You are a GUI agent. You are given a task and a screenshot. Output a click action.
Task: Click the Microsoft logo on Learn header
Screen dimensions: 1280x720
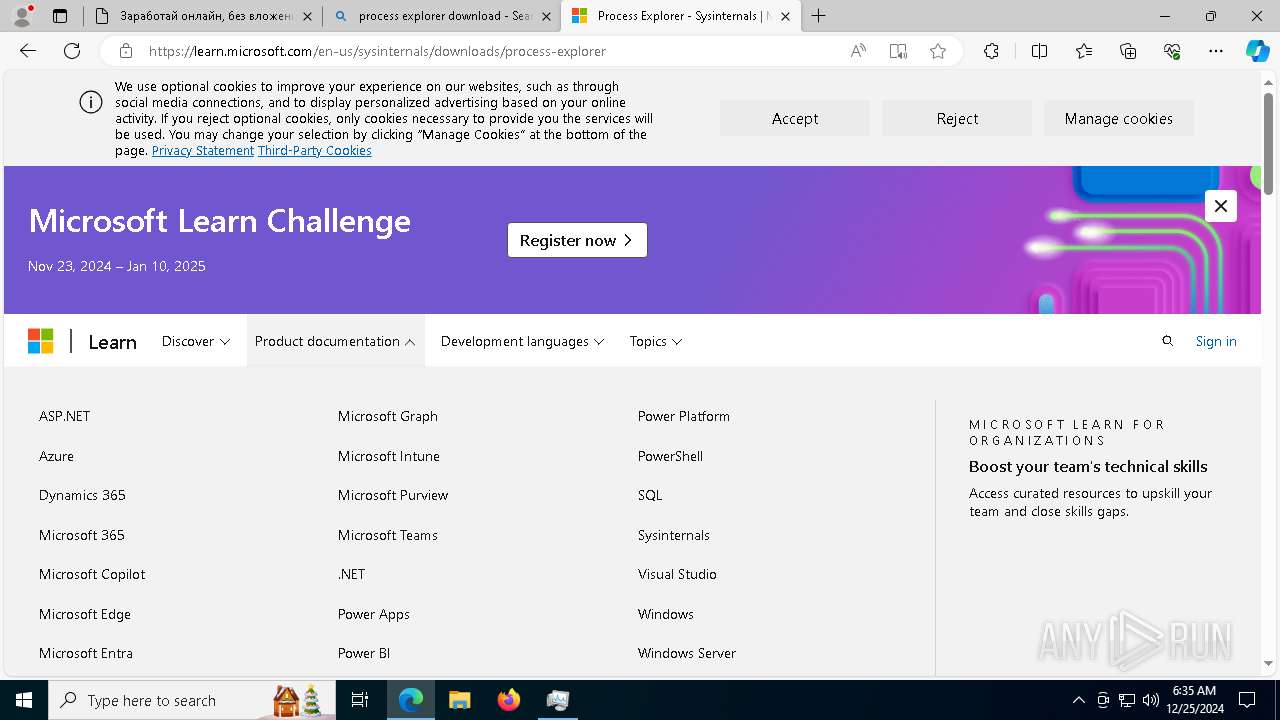tap(41, 341)
